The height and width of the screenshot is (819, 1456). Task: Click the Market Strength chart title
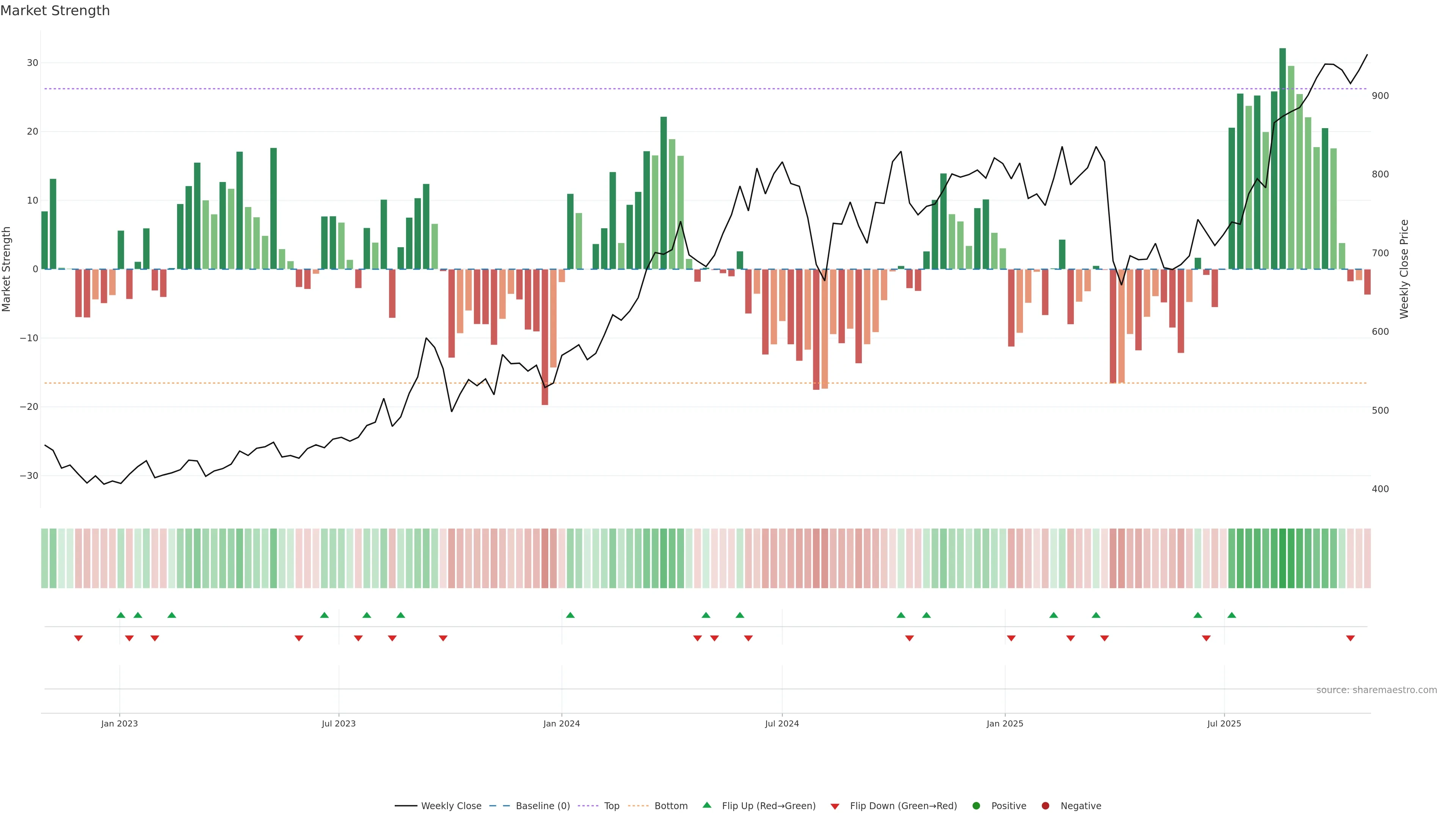[x=55, y=11]
